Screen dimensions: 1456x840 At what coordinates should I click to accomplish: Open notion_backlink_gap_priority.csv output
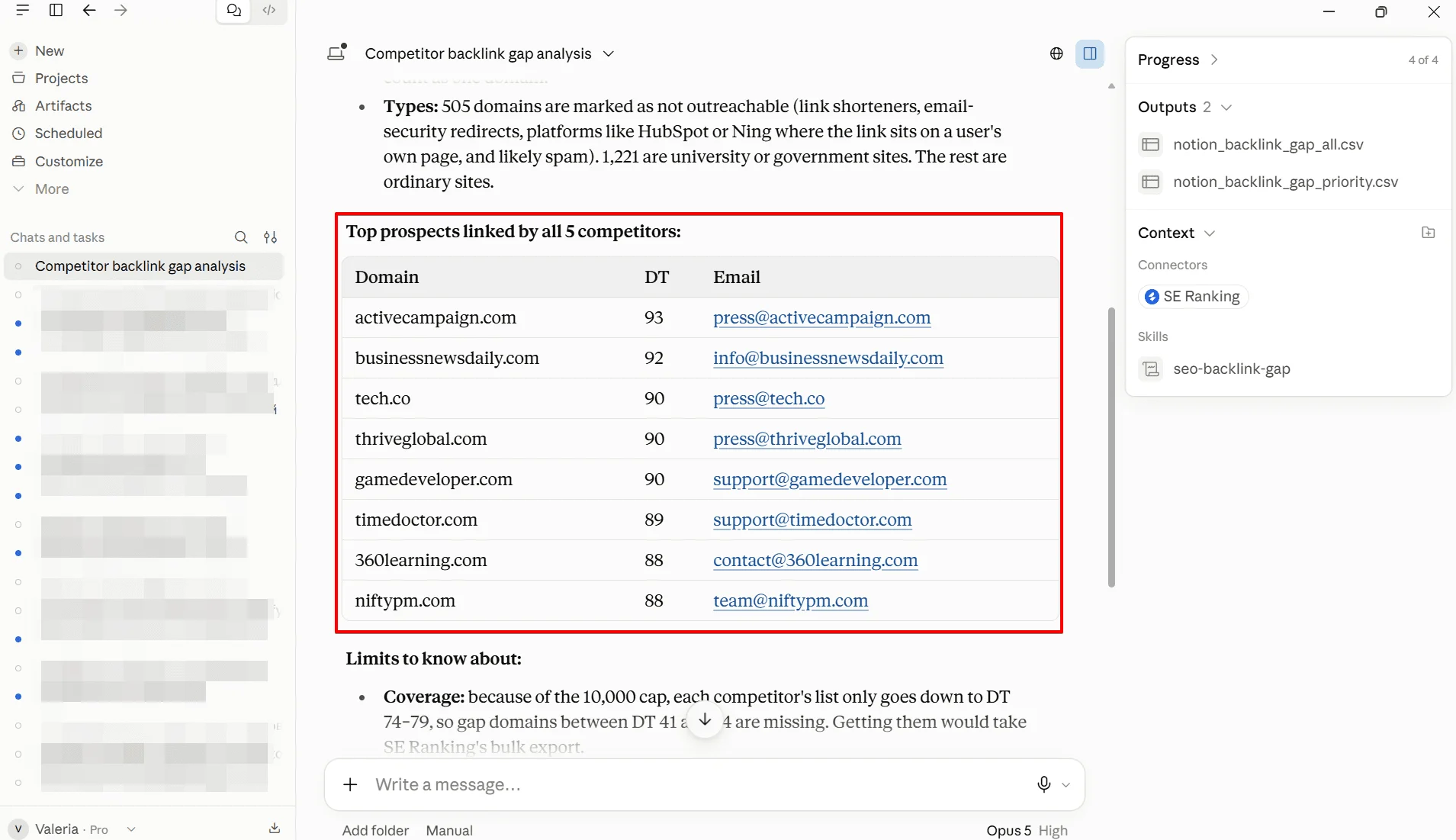pos(1268,182)
